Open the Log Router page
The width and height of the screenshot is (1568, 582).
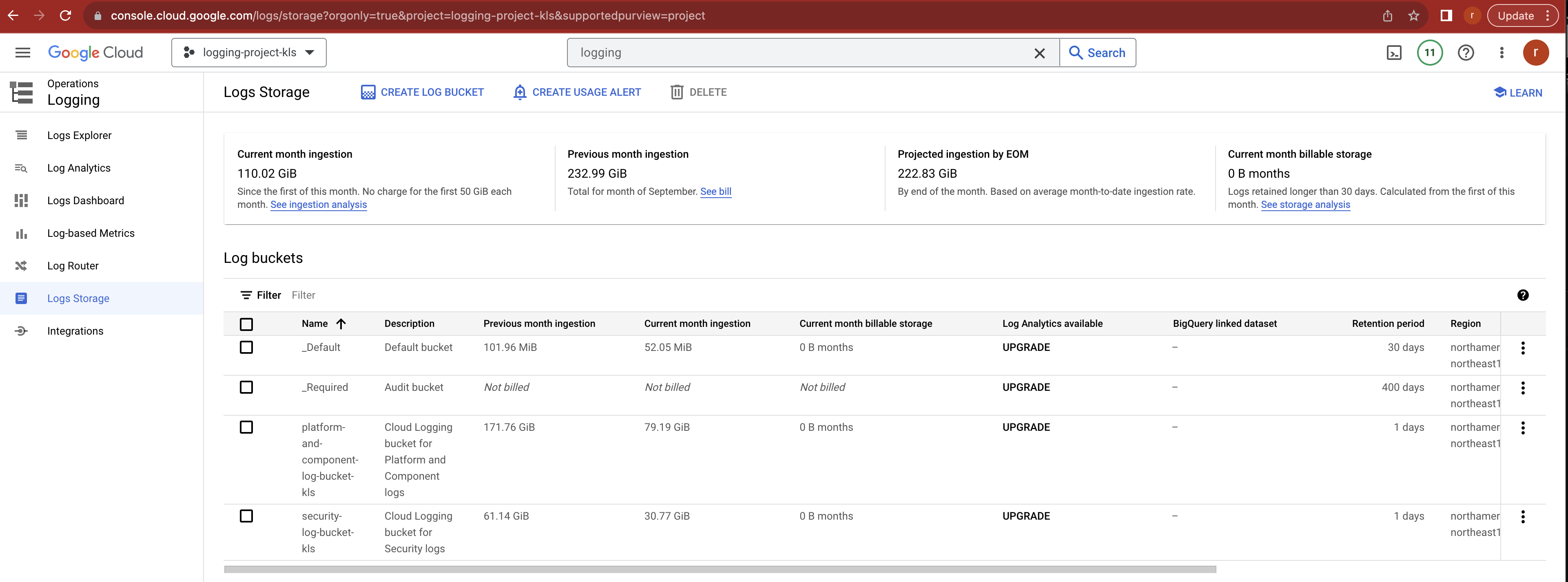[73, 265]
